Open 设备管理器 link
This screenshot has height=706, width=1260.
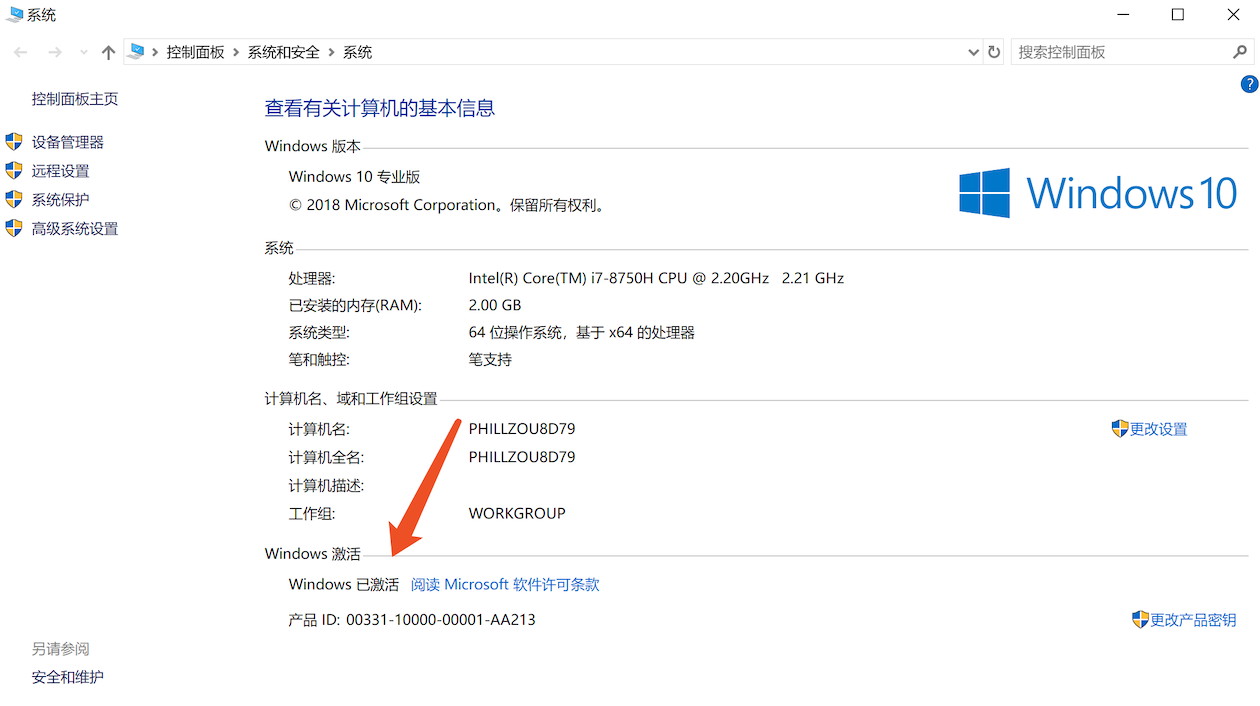[x=68, y=142]
